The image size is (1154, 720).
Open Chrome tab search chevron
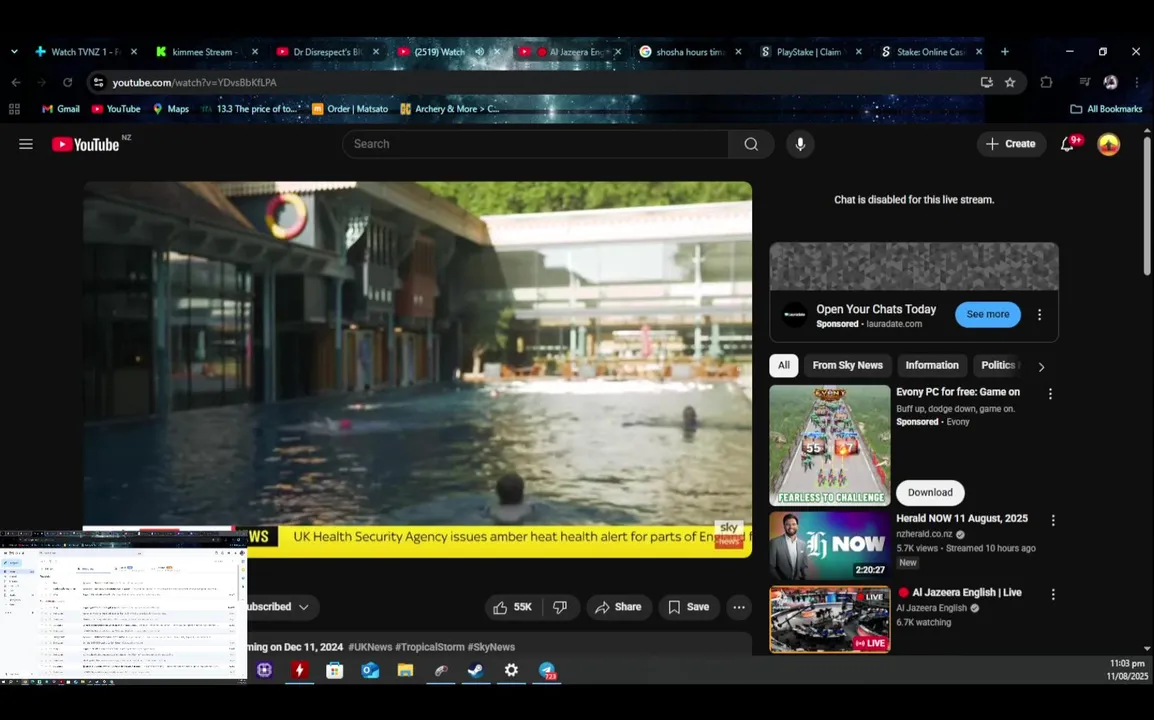[x=14, y=52]
